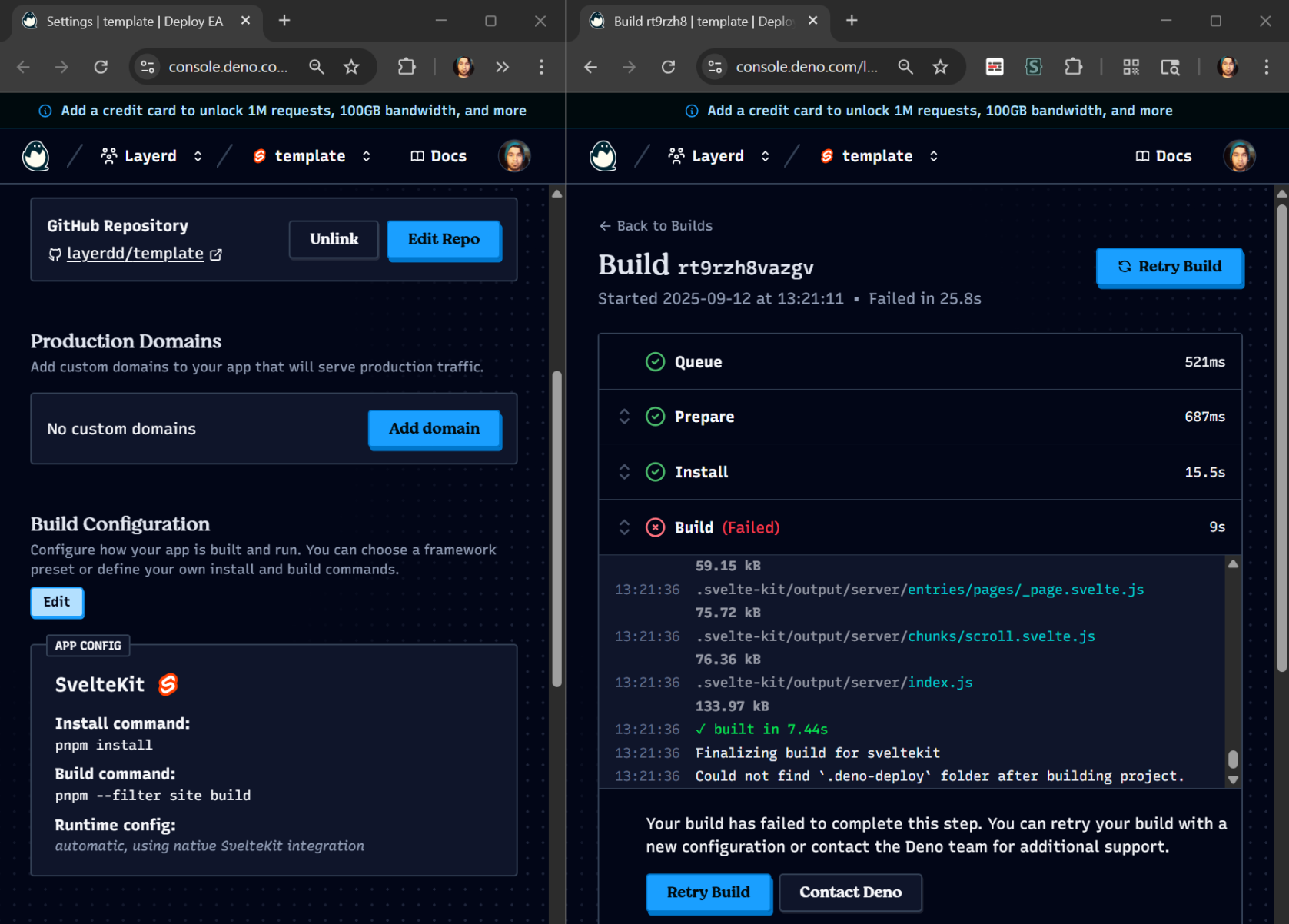This screenshot has width=1289, height=924.
Task: Click the search-tabs lens toolbar icon
Action: (x=1170, y=67)
